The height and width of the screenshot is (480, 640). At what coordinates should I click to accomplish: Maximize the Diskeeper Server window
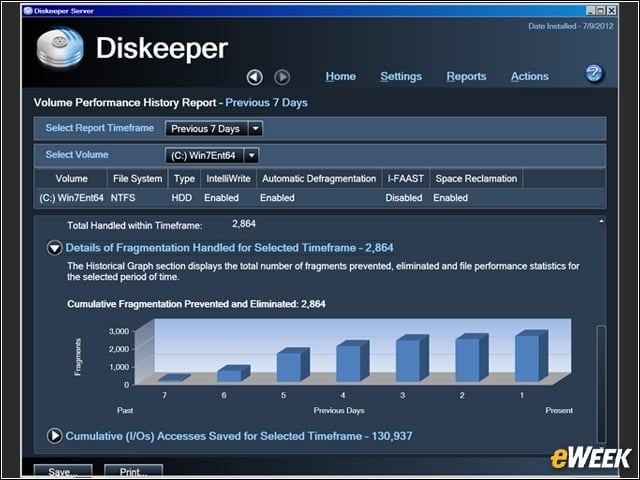tap(600, 11)
